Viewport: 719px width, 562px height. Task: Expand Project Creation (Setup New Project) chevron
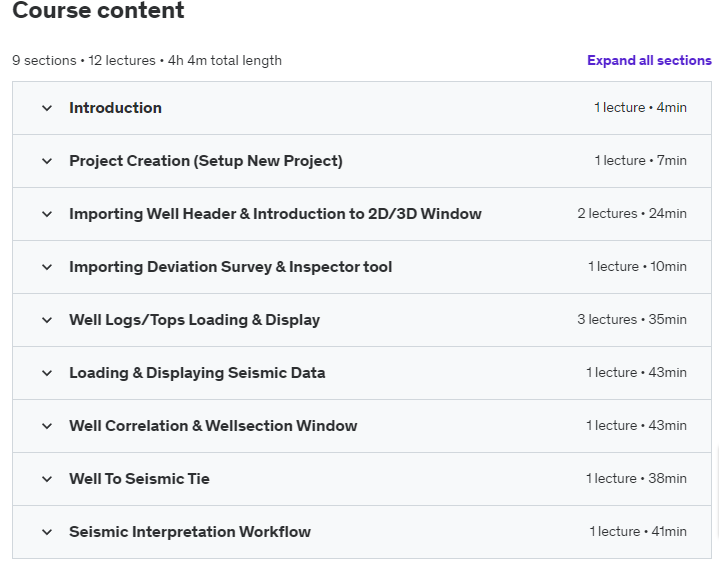pyautogui.click(x=47, y=161)
